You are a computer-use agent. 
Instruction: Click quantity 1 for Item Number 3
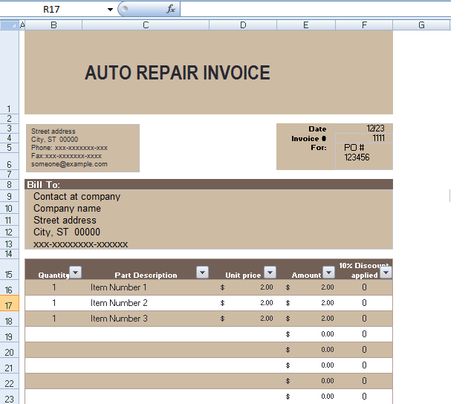pyautogui.click(x=54, y=319)
